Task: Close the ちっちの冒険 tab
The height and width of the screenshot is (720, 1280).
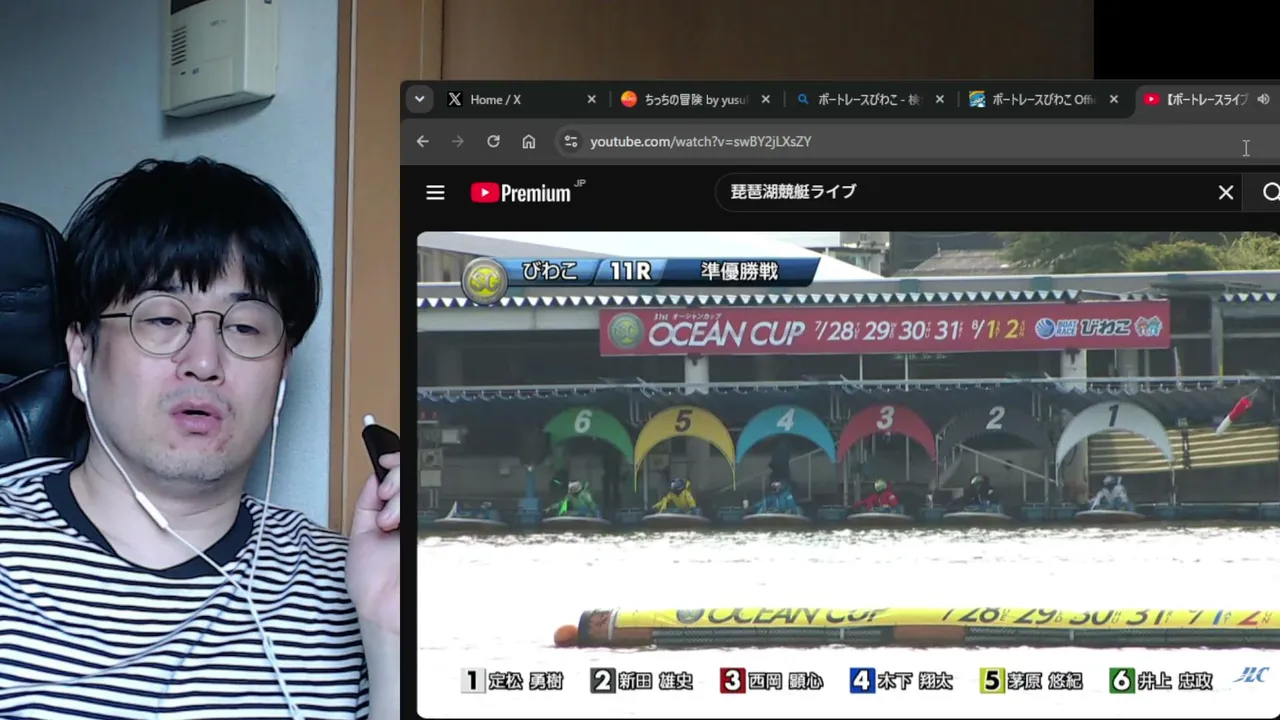Action: coord(766,100)
